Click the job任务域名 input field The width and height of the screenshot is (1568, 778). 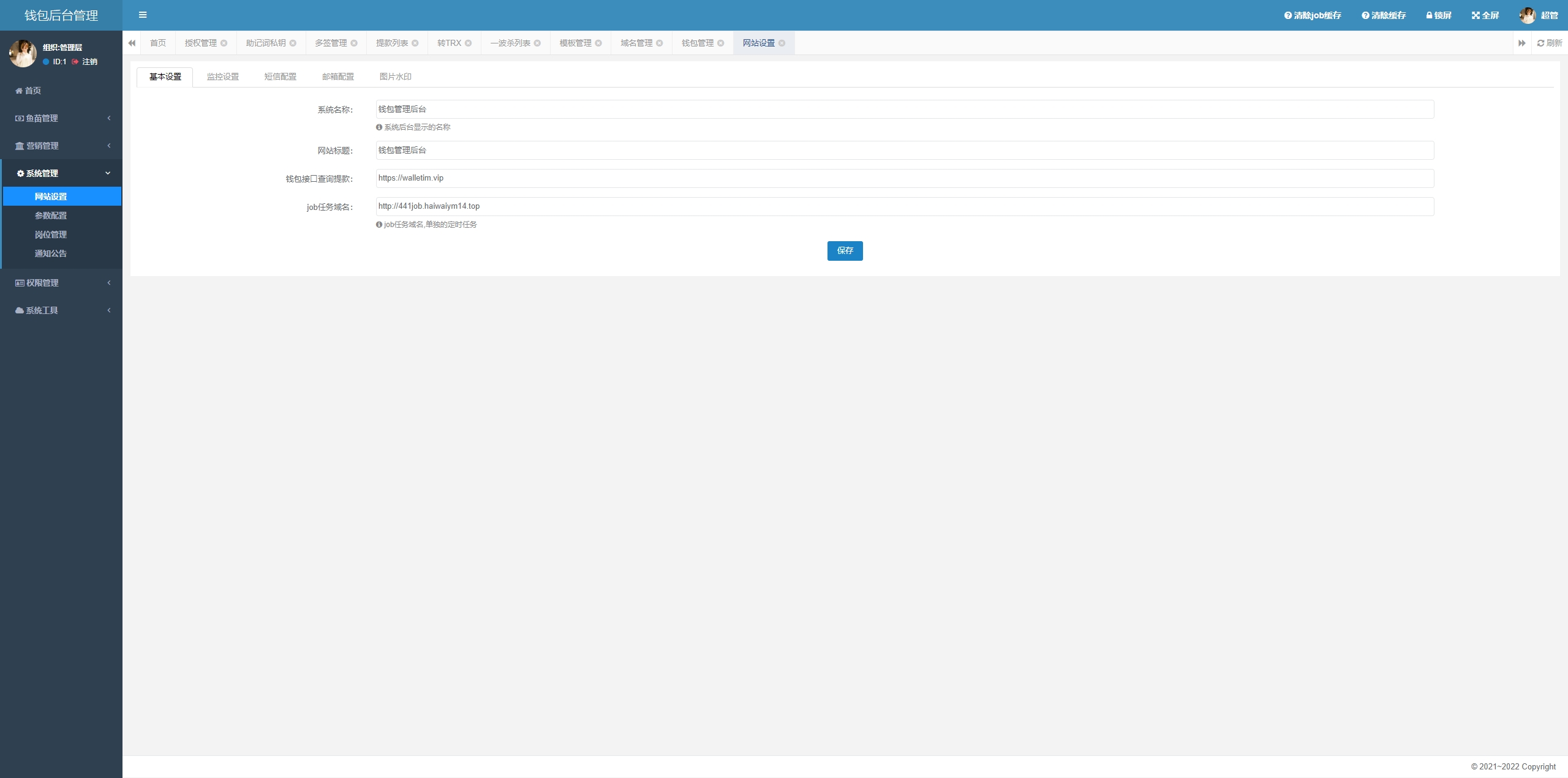[x=905, y=206]
